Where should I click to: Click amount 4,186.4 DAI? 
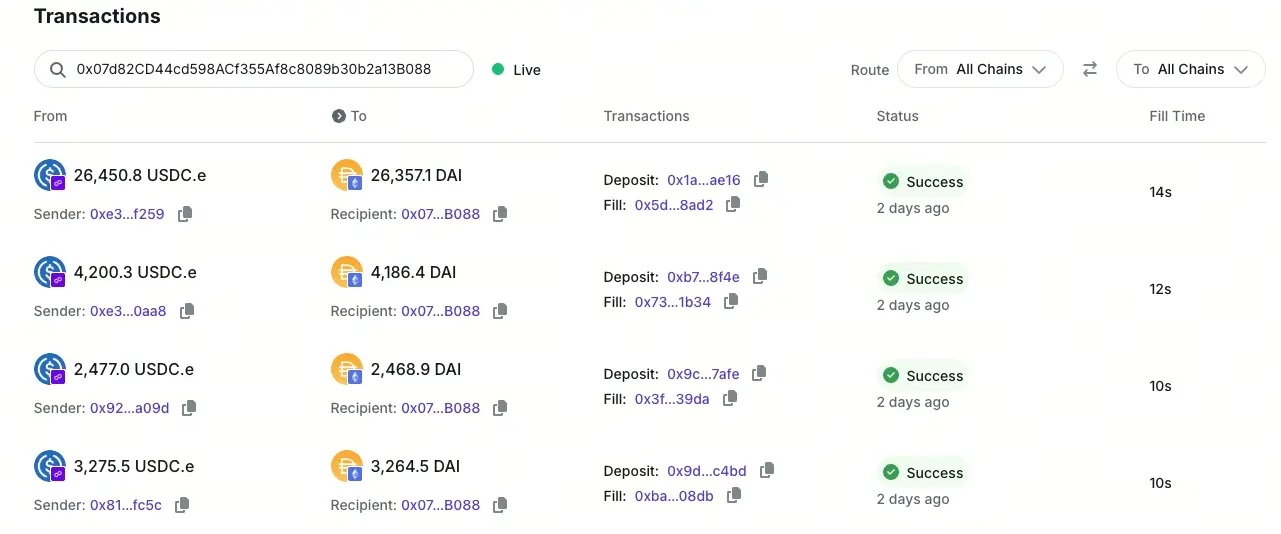pos(415,272)
